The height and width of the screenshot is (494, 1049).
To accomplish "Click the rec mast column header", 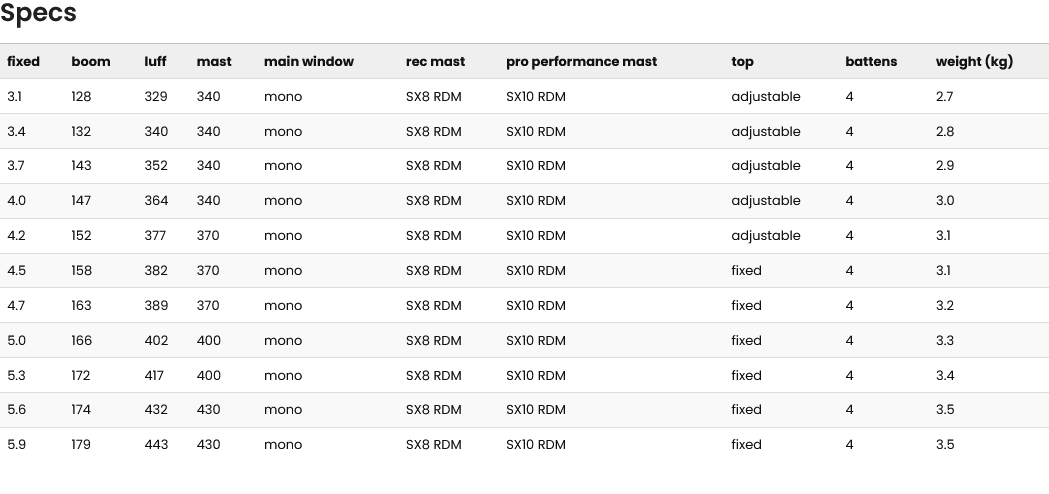I will pos(436,62).
